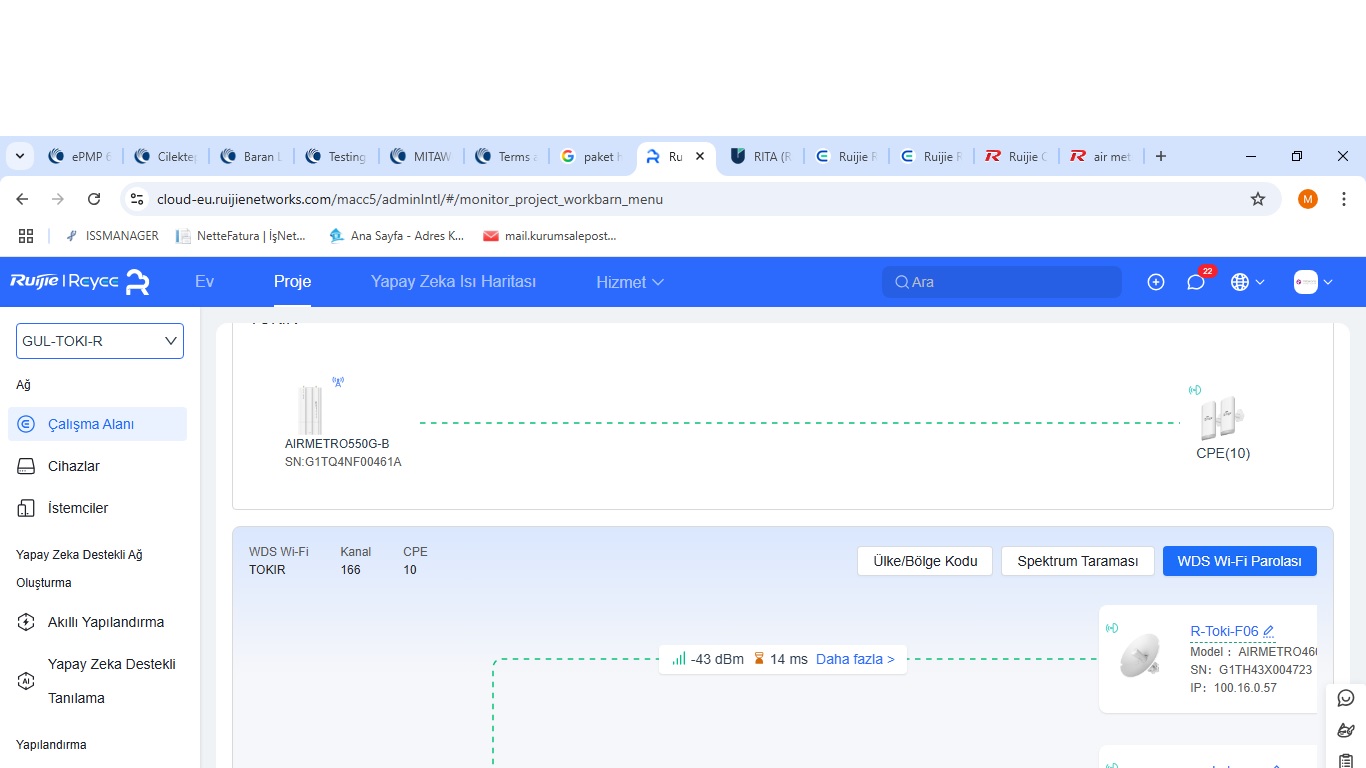This screenshot has width=1366, height=768.
Task: Click the IP 100.16.0.57 text
Action: pos(1233,688)
